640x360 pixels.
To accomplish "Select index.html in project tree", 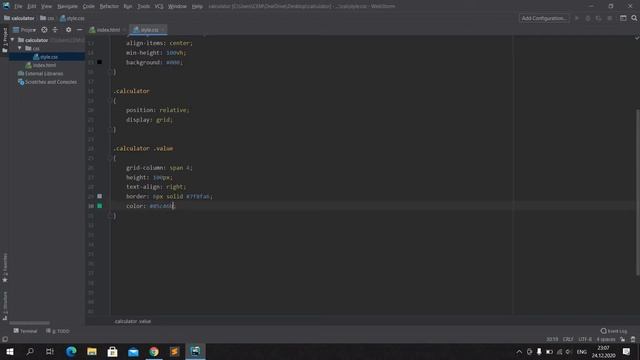I will click(40, 65).
